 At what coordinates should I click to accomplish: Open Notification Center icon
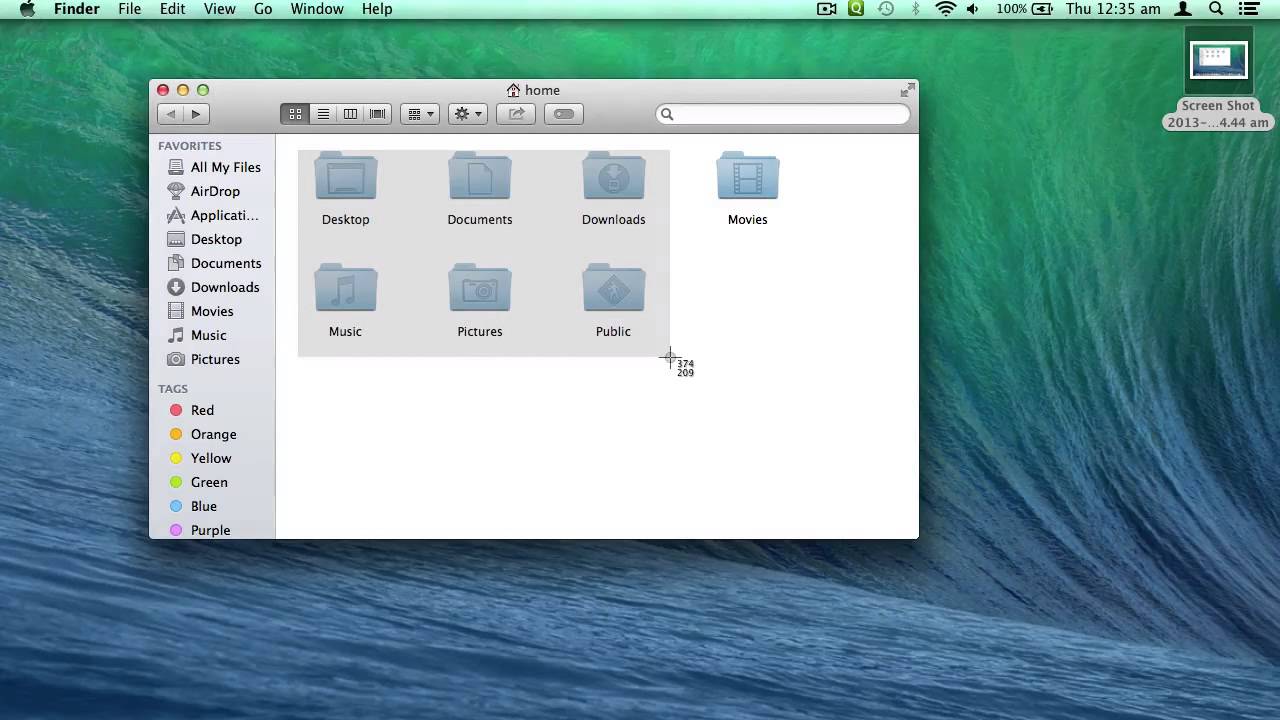[1248, 9]
